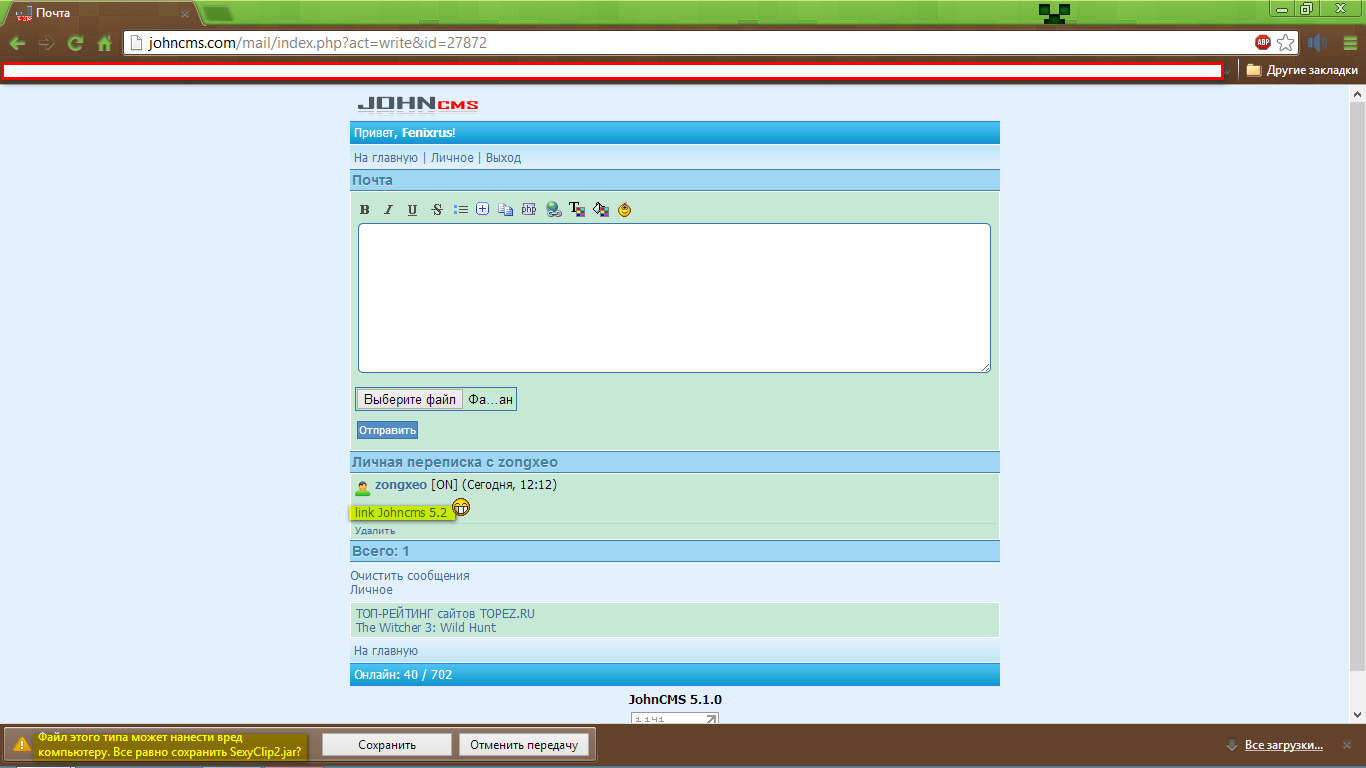Screen dimensions: 1366x768
Task: Open the browser home page
Action: coord(104,43)
